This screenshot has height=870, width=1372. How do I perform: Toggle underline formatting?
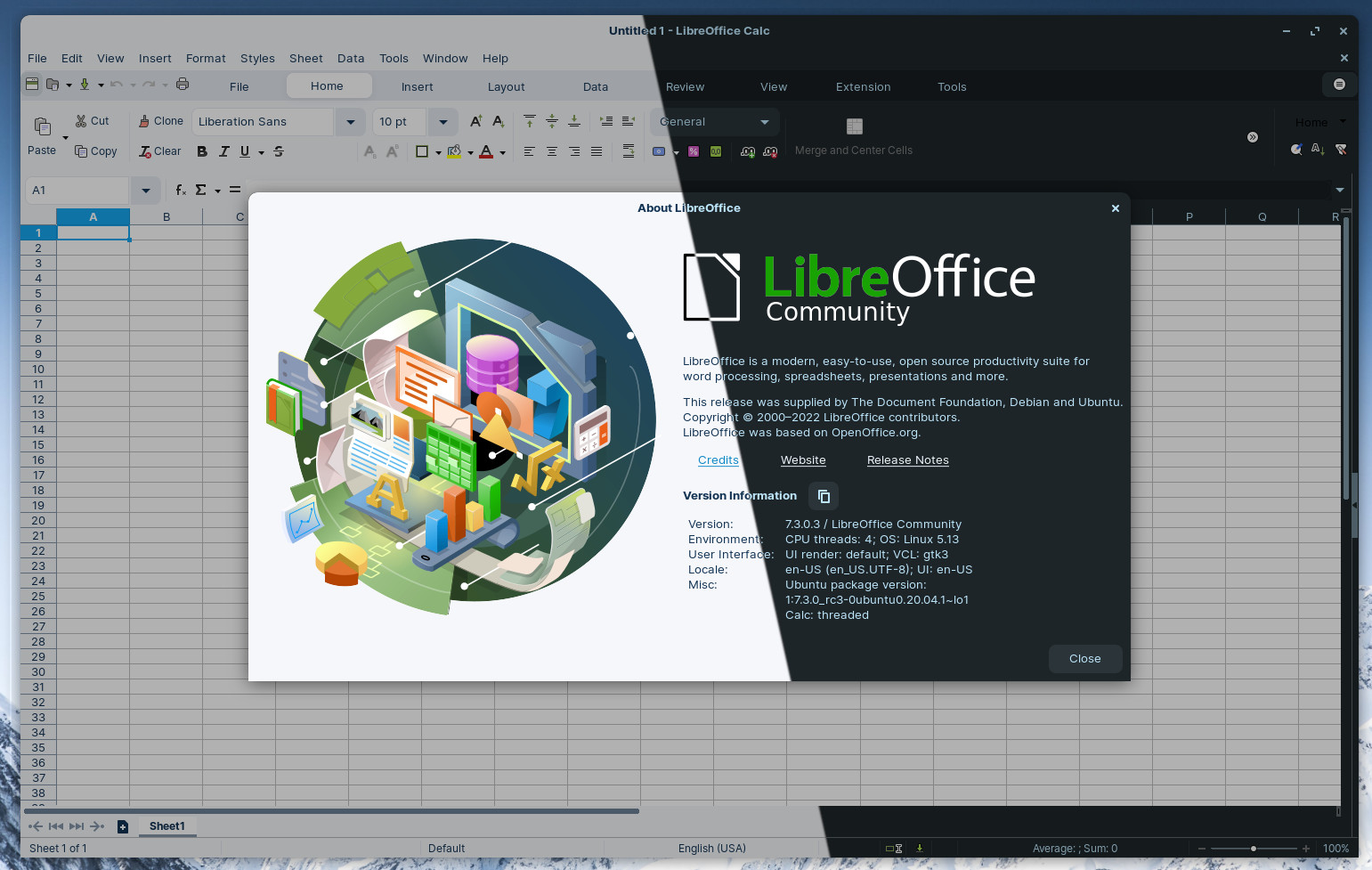[x=245, y=151]
